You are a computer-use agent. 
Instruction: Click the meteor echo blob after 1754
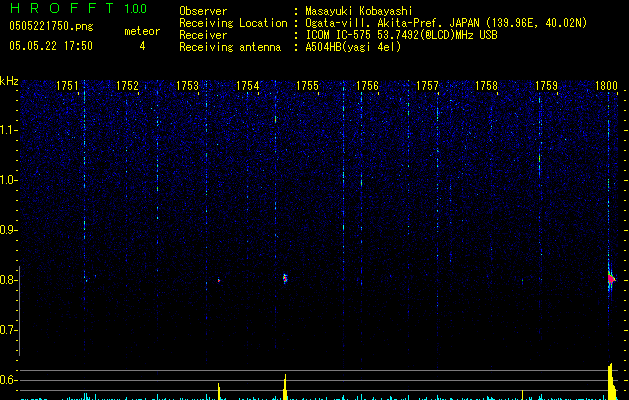[x=285, y=278]
